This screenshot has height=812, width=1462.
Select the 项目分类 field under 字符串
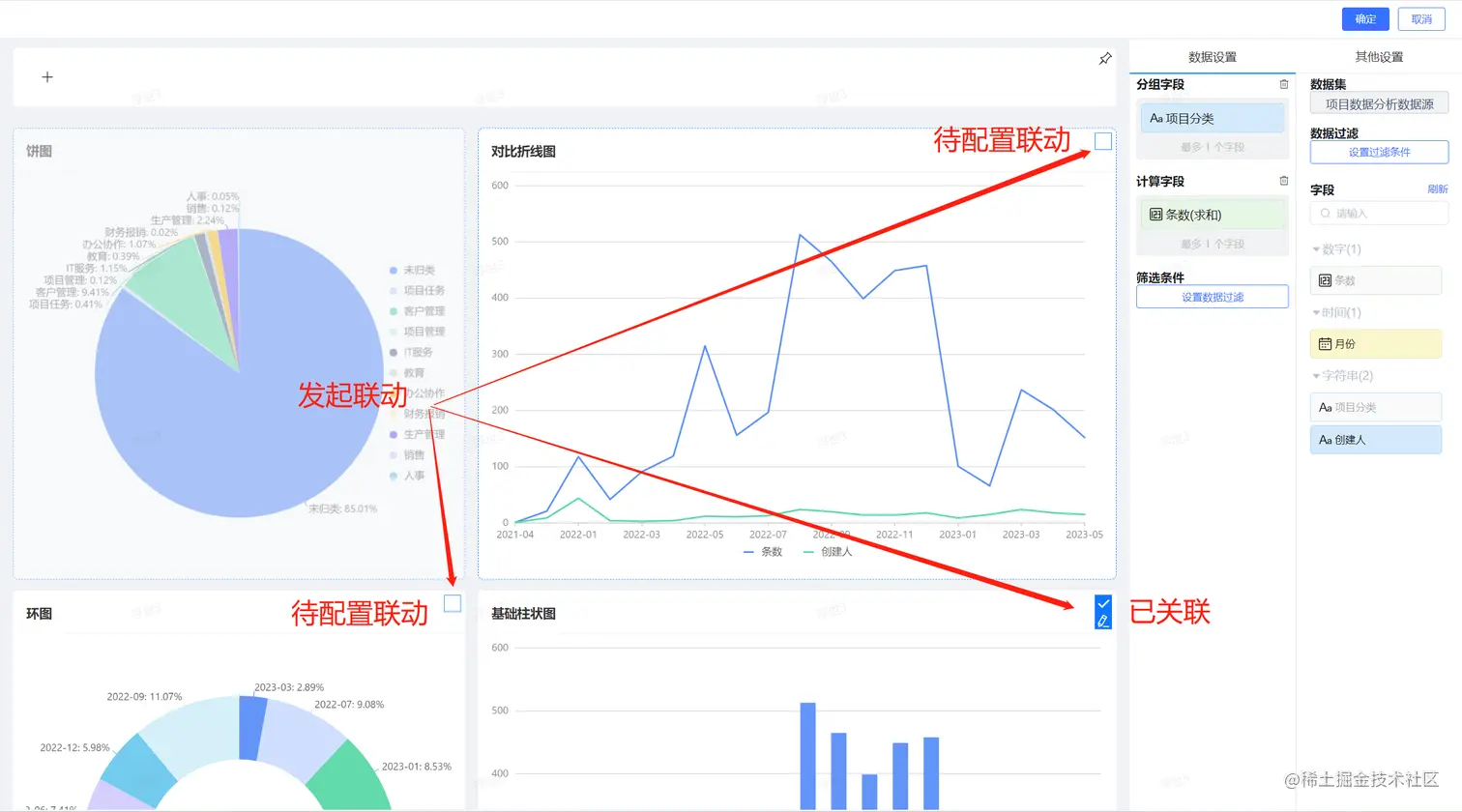tap(1376, 407)
